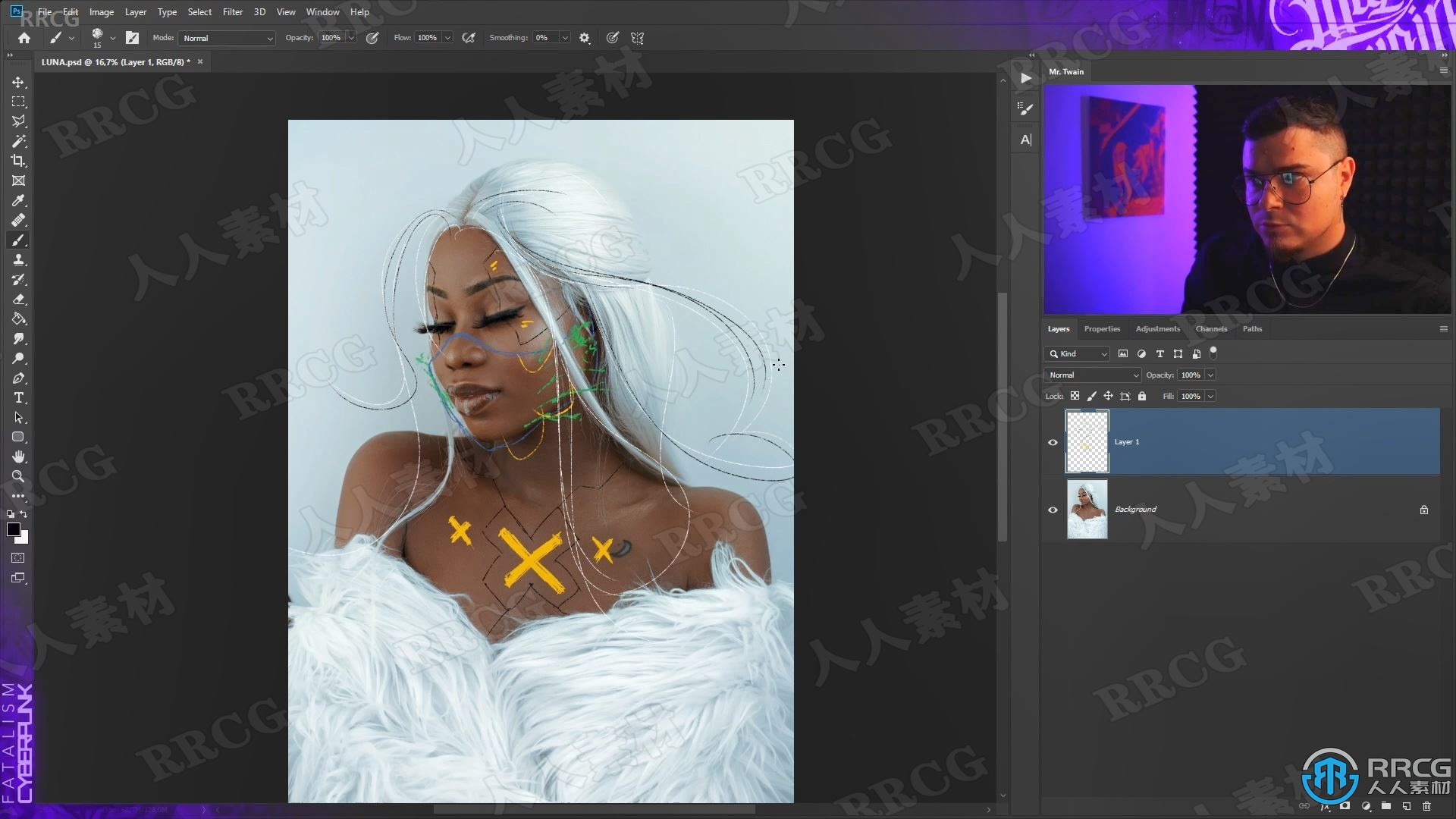Screen dimensions: 1456x819
Task: Select the Frame tool
Action: click(x=18, y=180)
